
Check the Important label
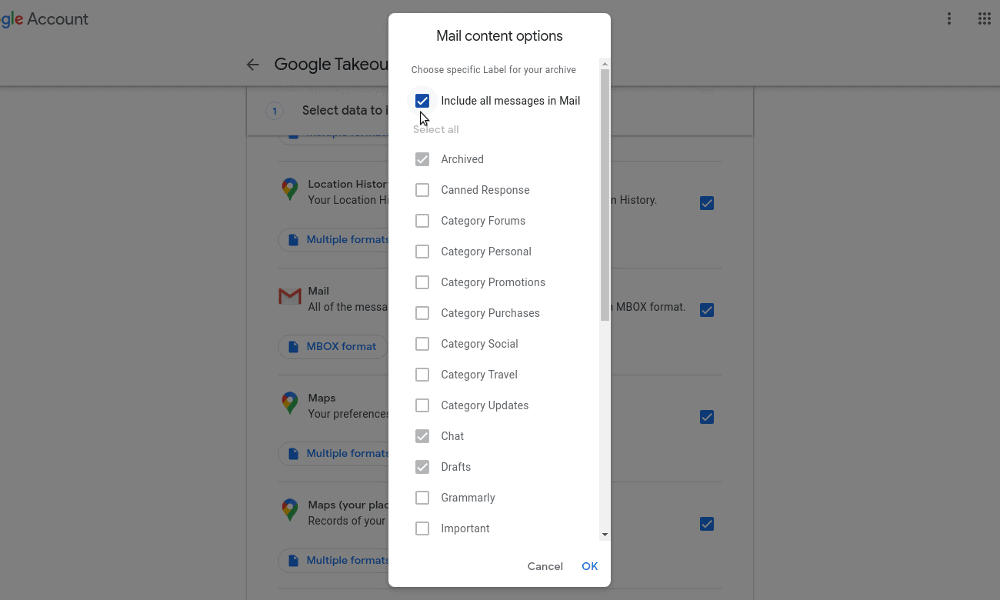(x=422, y=528)
